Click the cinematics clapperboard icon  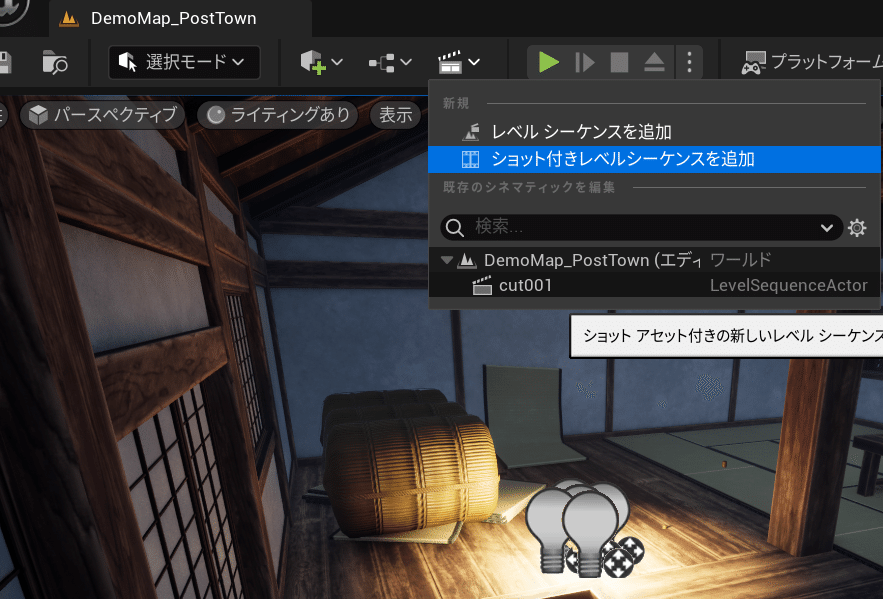coord(451,62)
